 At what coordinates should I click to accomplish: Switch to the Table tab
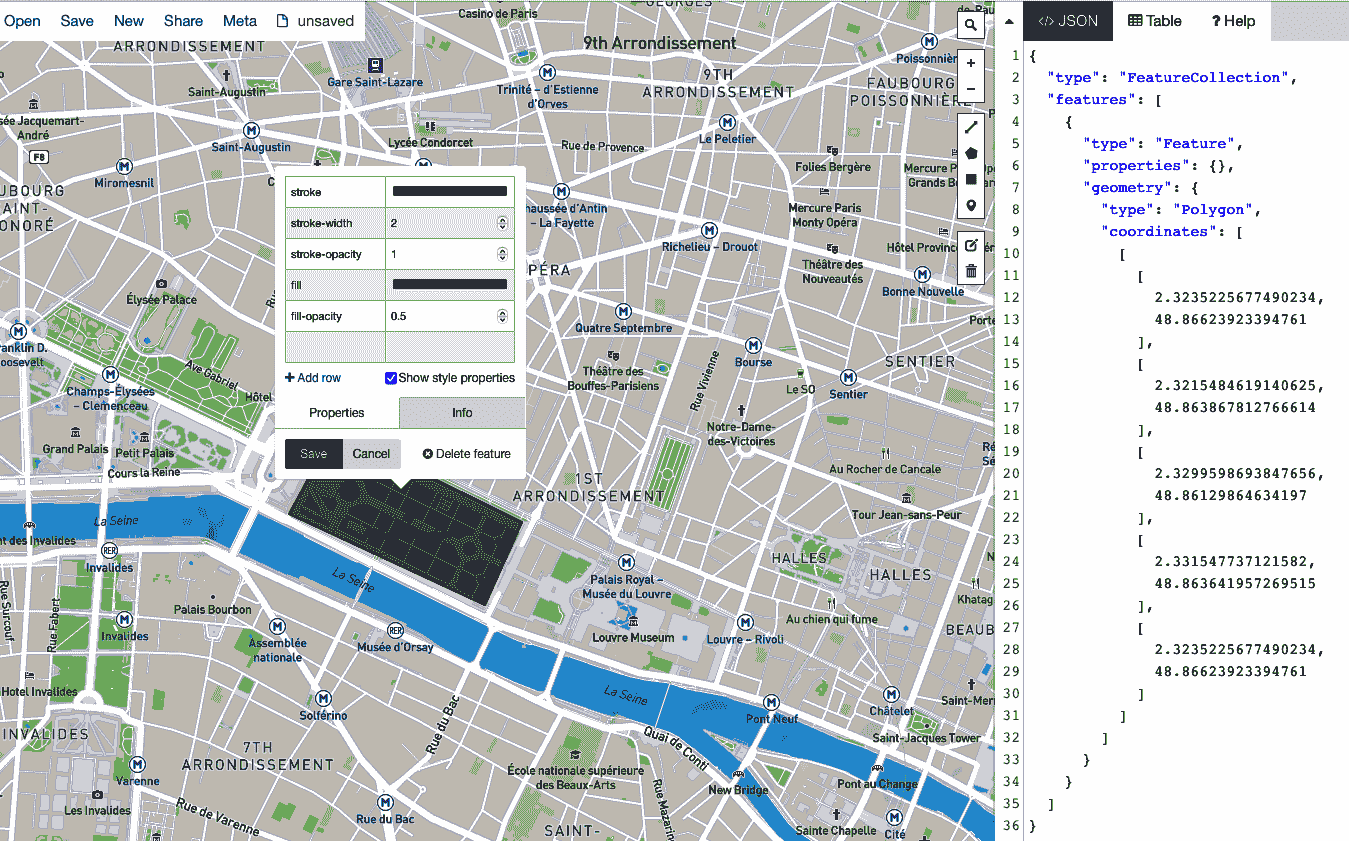(1155, 21)
